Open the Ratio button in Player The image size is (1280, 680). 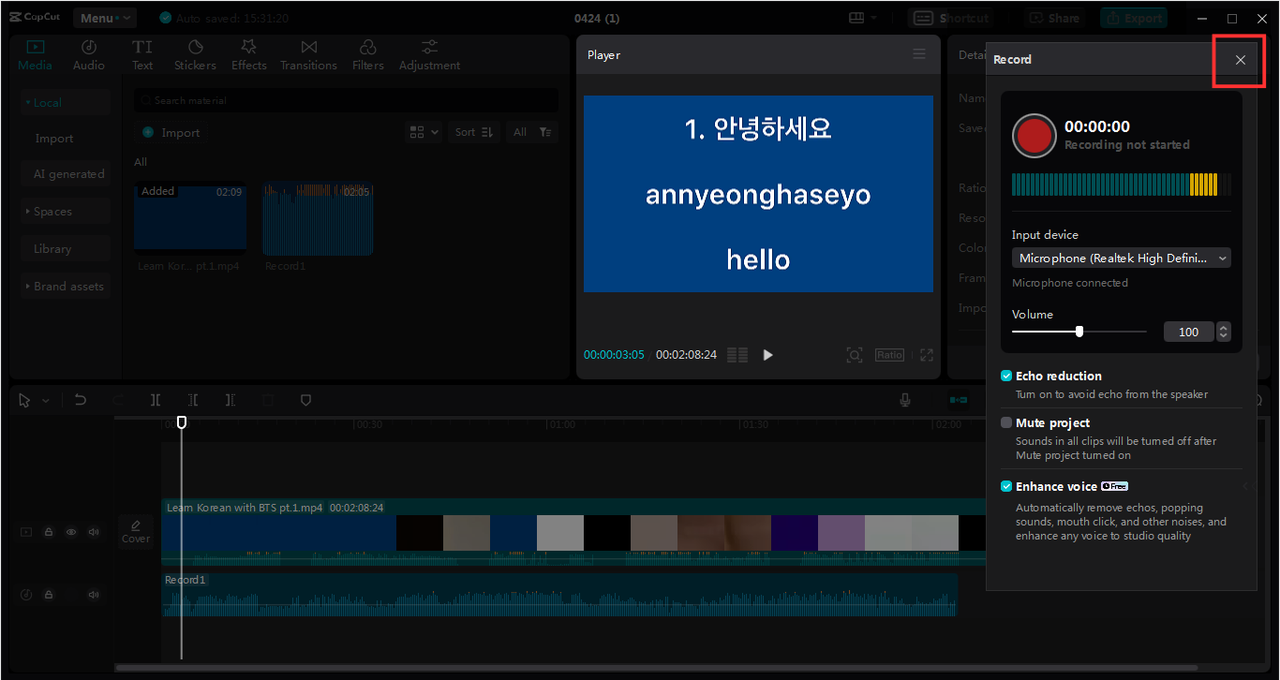(x=889, y=355)
